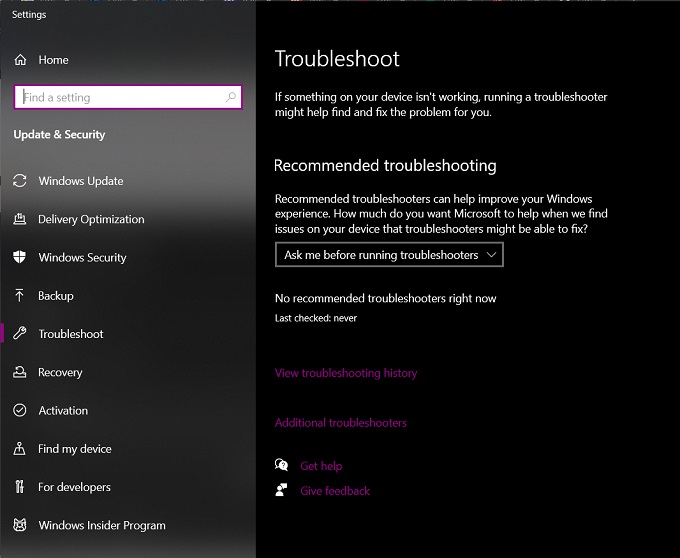The width and height of the screenshot is (680, 558).
Task: Click the Find my device icon
Action: (x=20, y=448)
